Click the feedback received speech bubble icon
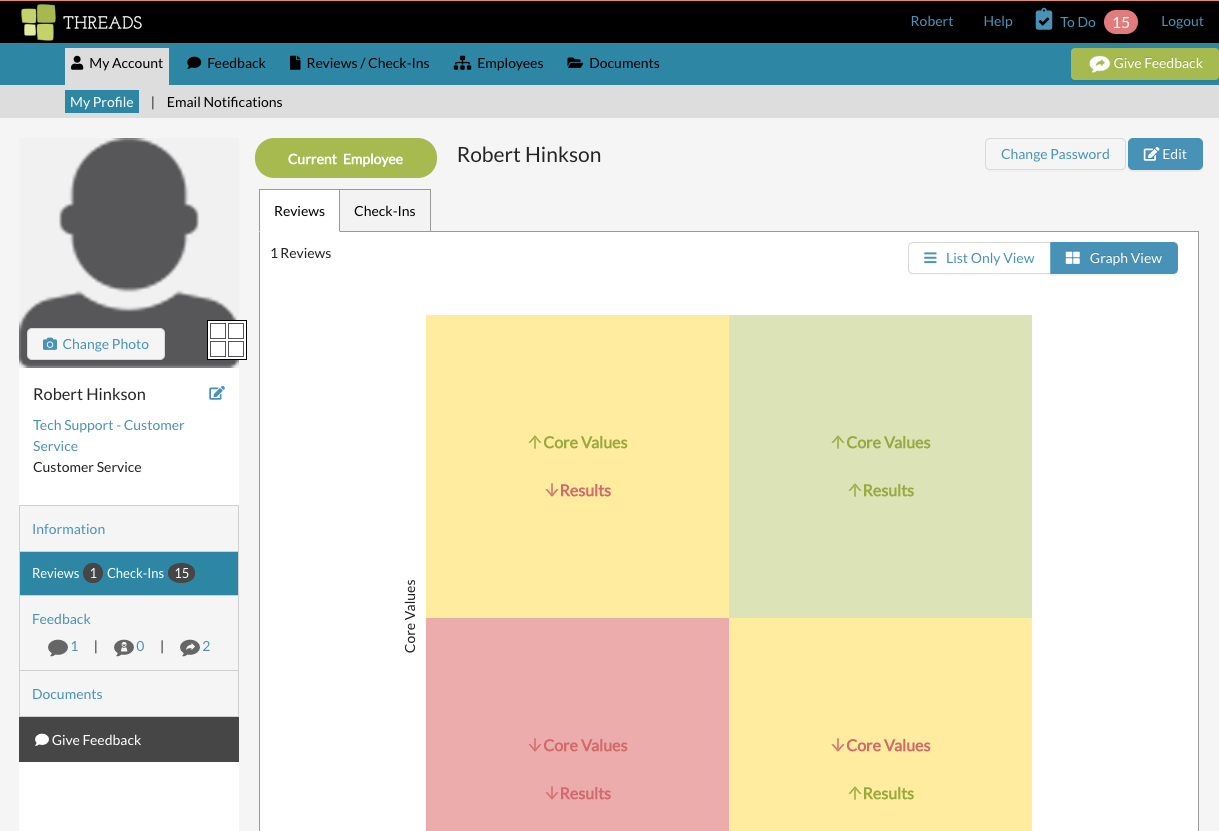1219x831 pixels. coord(58,647)
